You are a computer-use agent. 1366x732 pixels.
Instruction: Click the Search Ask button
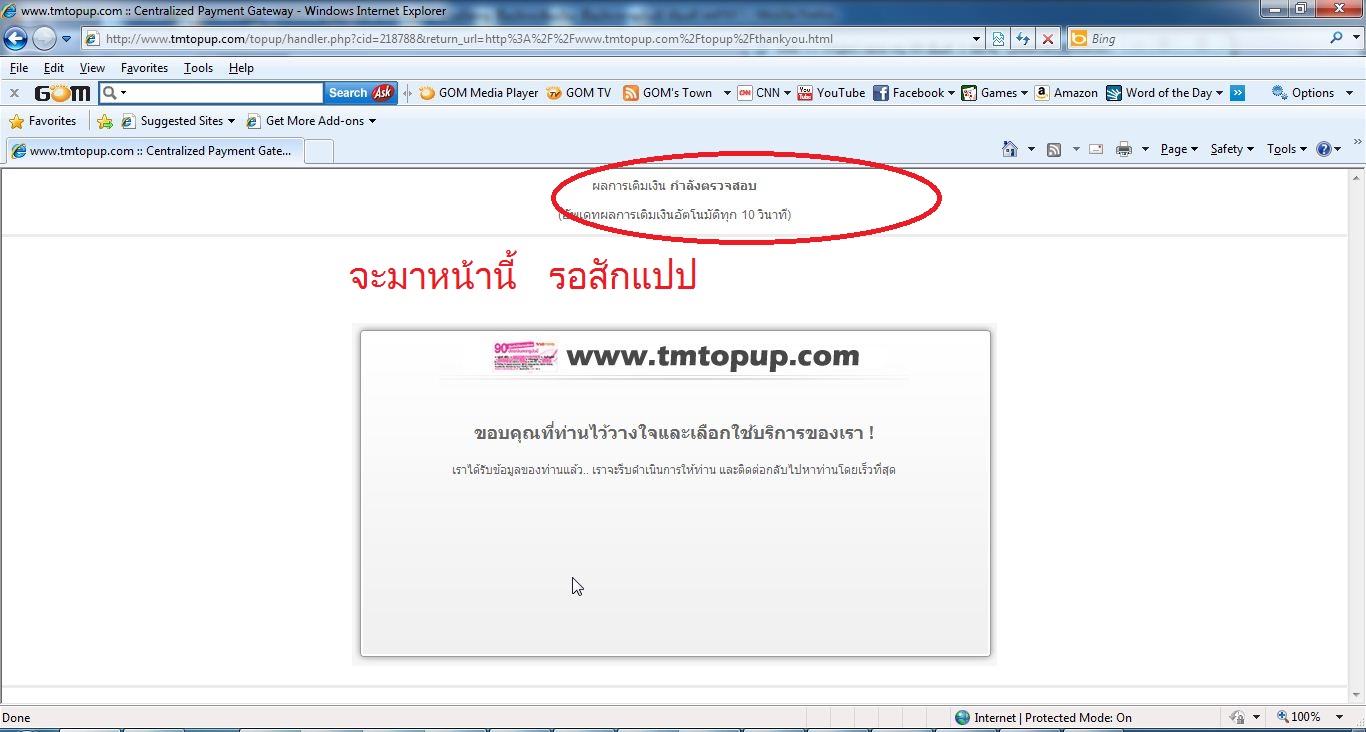[360, 93]
